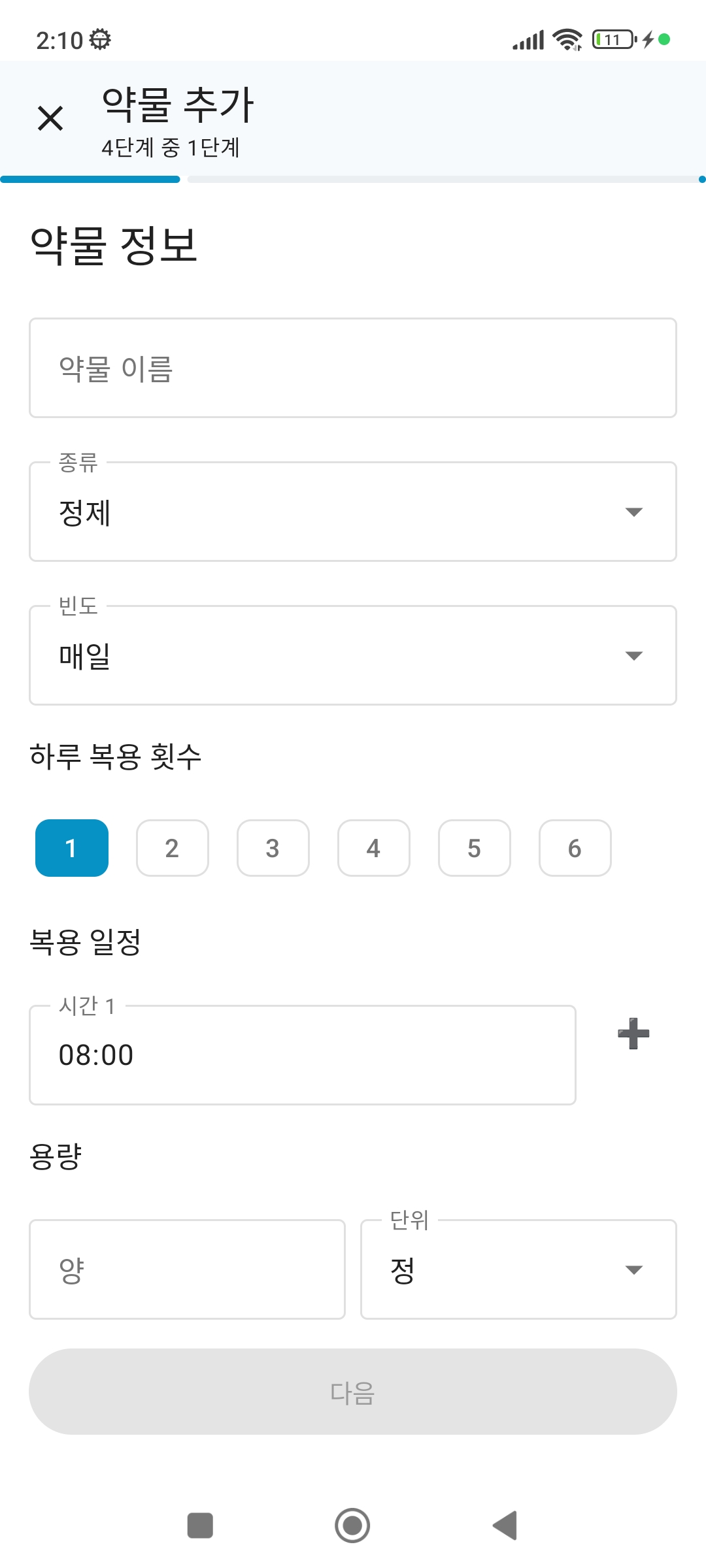Select 3 times per day
This screenshot has height=1568, width=706.
273,848
